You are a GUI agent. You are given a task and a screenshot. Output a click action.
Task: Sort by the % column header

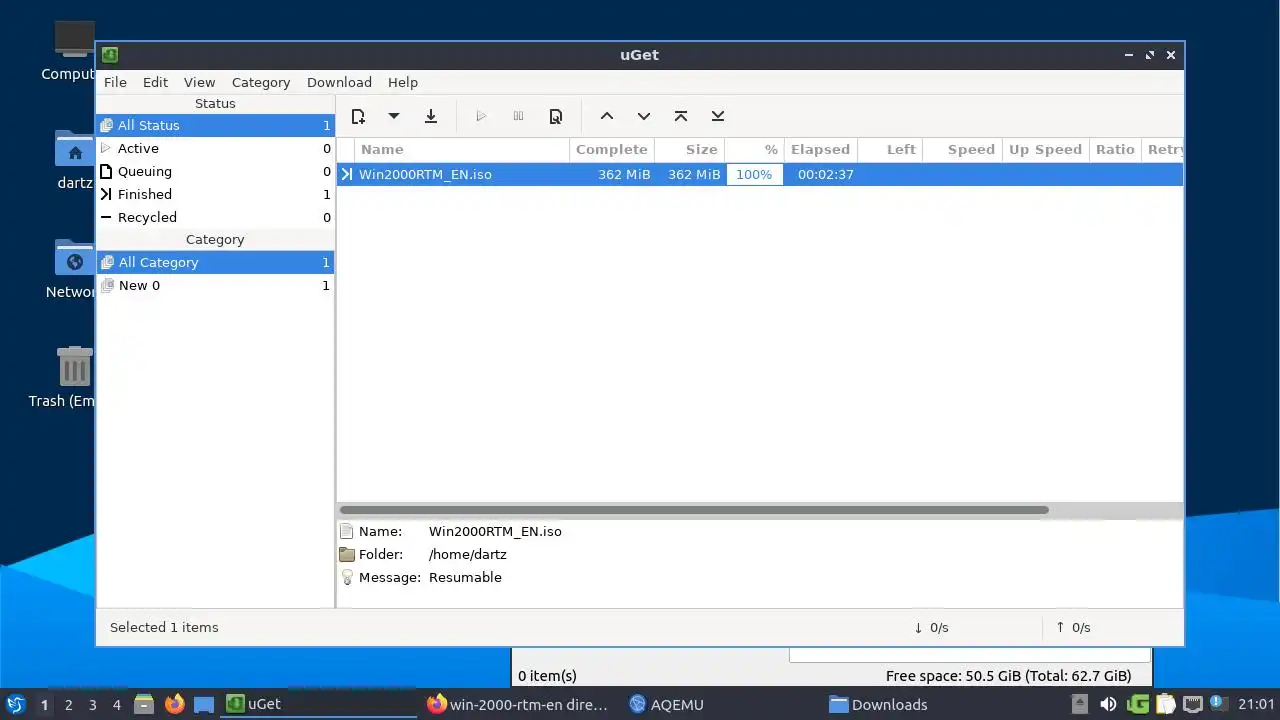pos(754,149)
